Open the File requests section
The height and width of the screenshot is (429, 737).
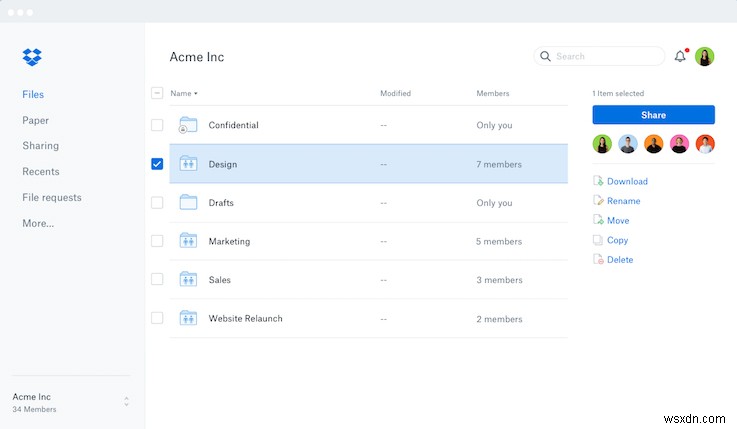52,197
